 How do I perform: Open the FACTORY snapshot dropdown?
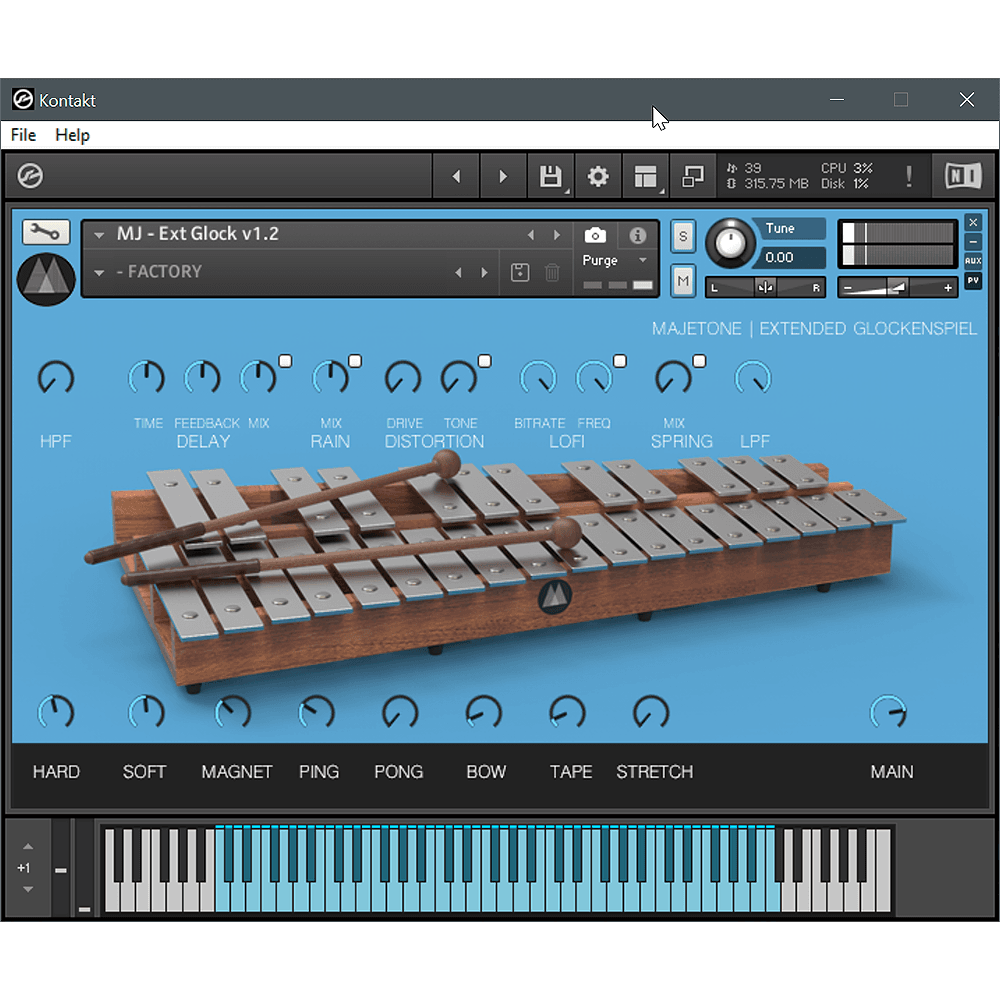(x=99, y=272)
